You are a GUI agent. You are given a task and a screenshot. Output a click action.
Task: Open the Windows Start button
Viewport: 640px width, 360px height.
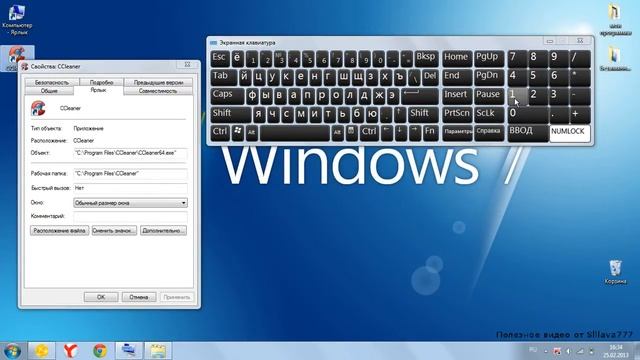click(x=12, y=351)
